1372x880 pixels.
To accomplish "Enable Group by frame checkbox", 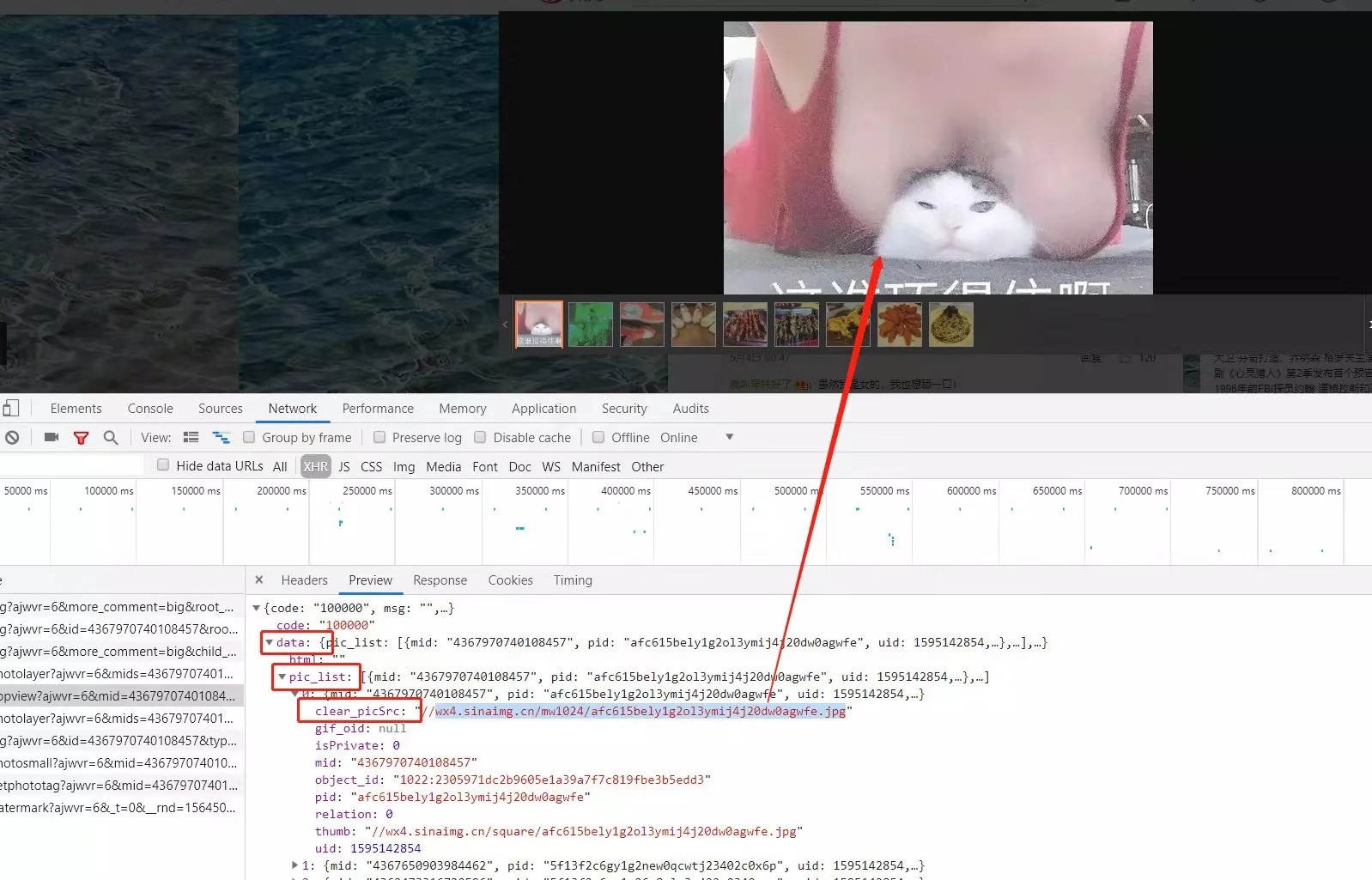I will point(249,438).
